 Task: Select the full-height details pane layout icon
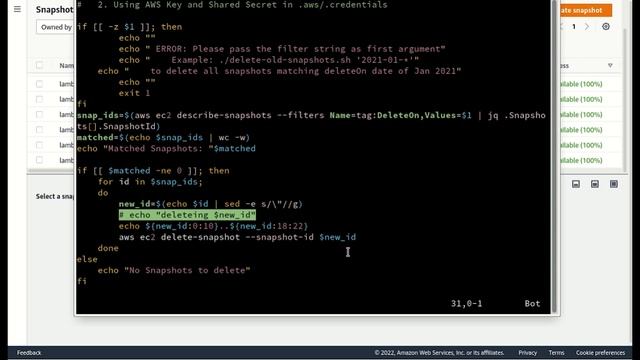(x=613, y=184)
